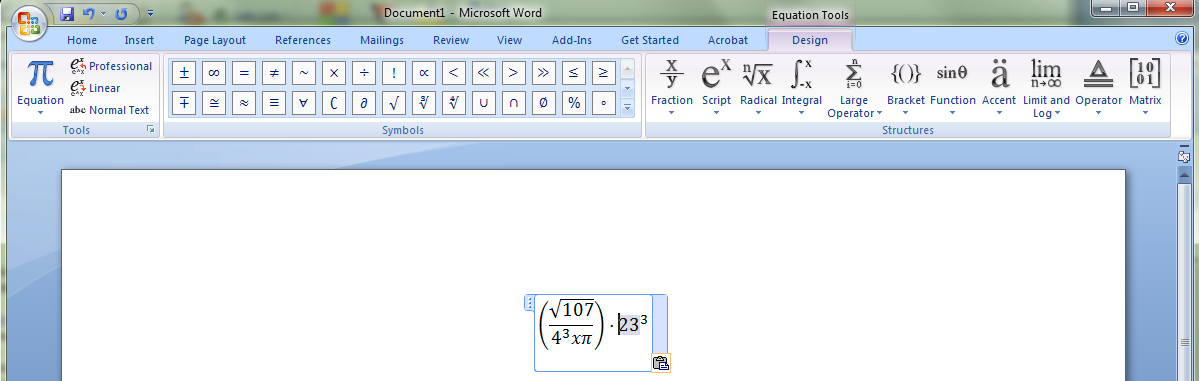Insert the degree symbol
This screenshot has width=1199, height=381.
(603, 103)
